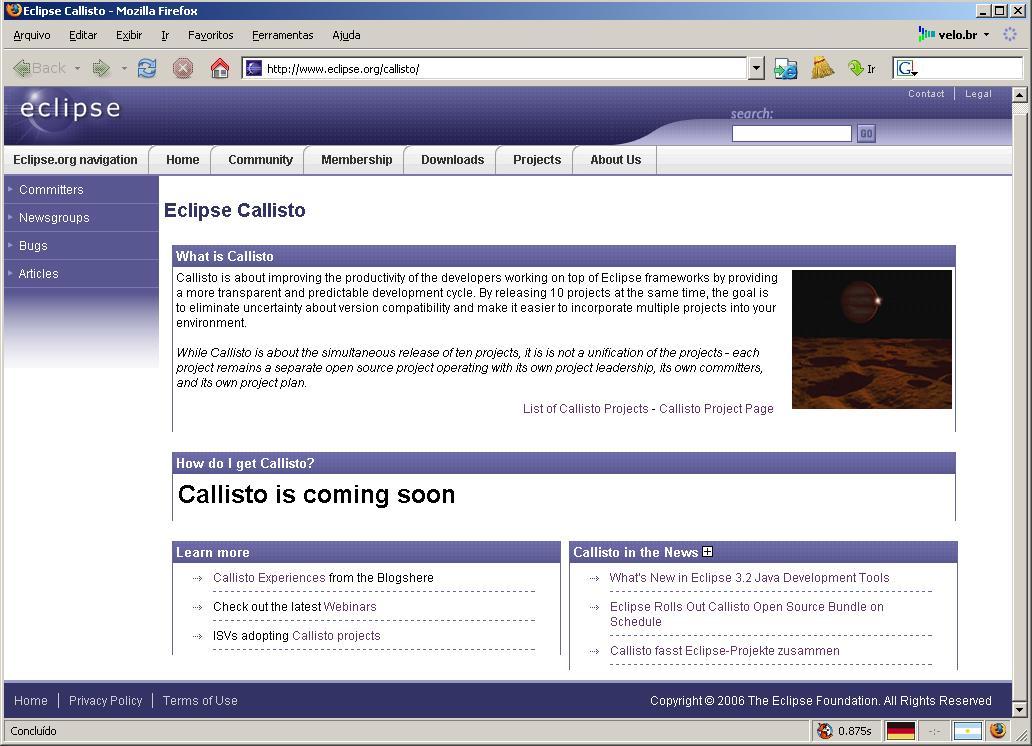Open the address bar URL dropdown

[x=756, y=68]
